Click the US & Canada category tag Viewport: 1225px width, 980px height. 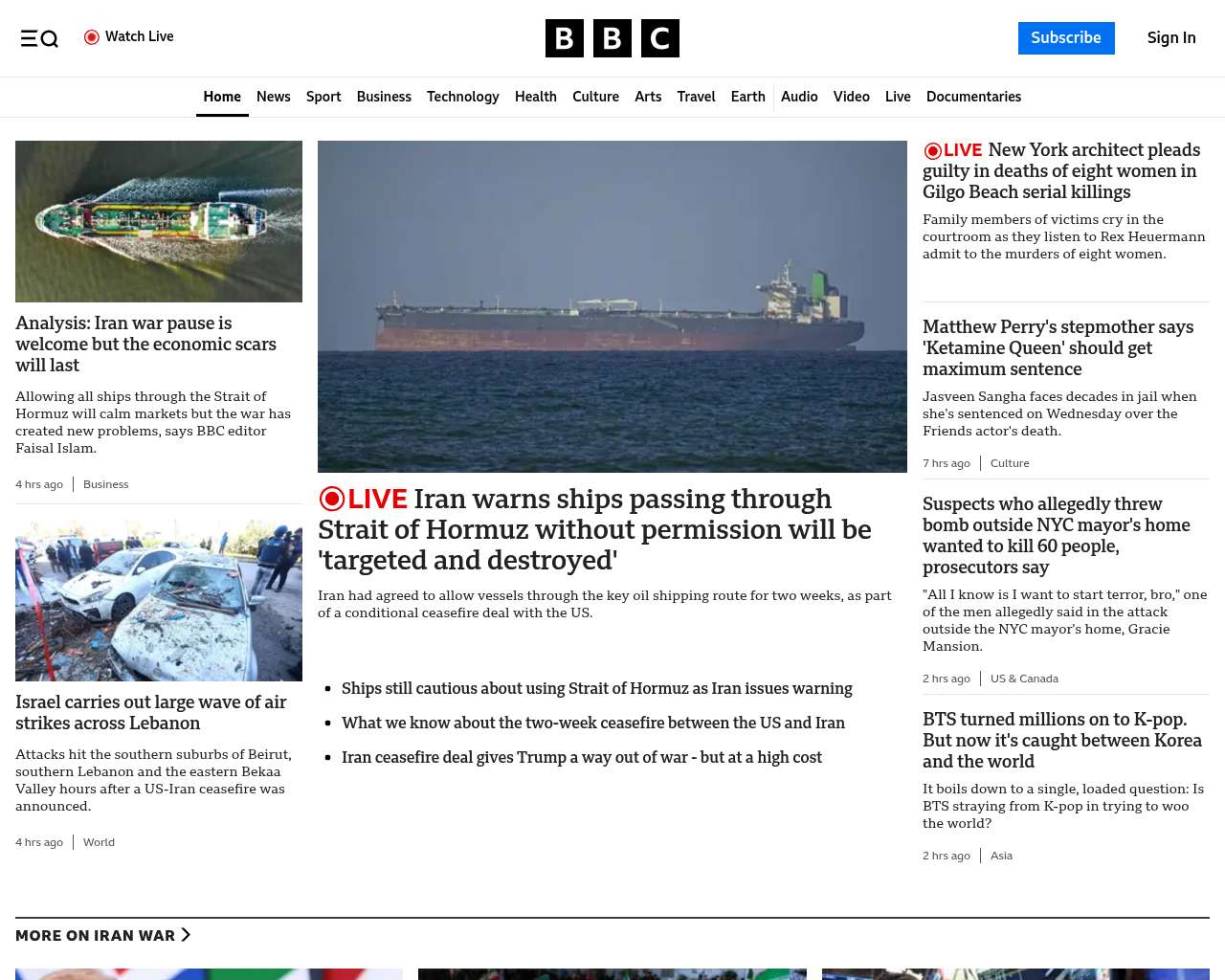point(1024,679)
